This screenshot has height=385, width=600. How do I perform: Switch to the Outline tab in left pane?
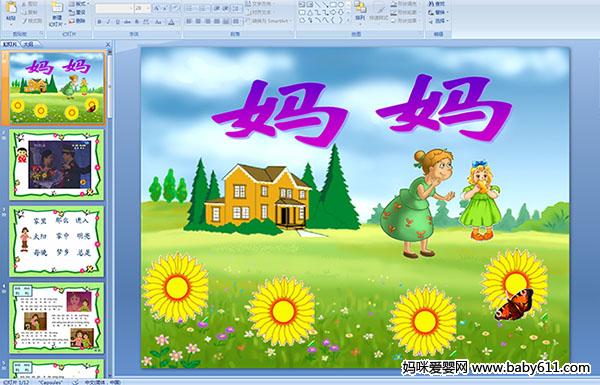pos(28,44)
